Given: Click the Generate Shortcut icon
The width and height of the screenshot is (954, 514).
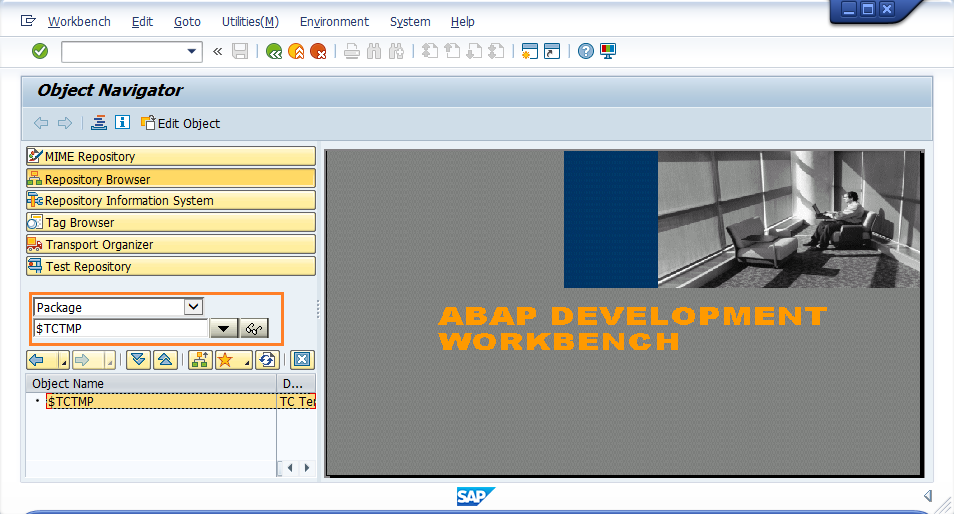Looking at the screenshot, I should tap(552, 51).
